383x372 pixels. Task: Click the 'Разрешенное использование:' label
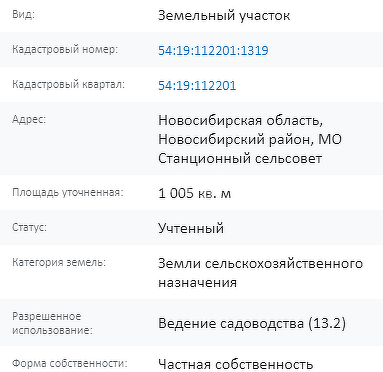(52, 323)
